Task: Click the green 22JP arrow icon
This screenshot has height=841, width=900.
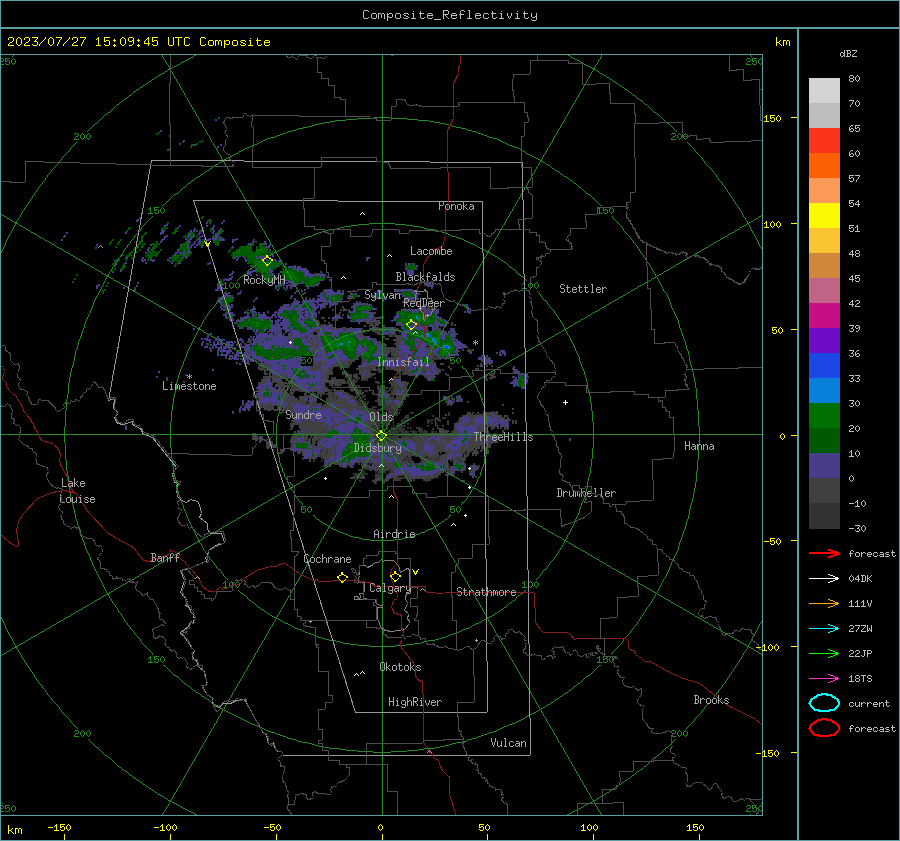Action: click(x=824, y=653)
